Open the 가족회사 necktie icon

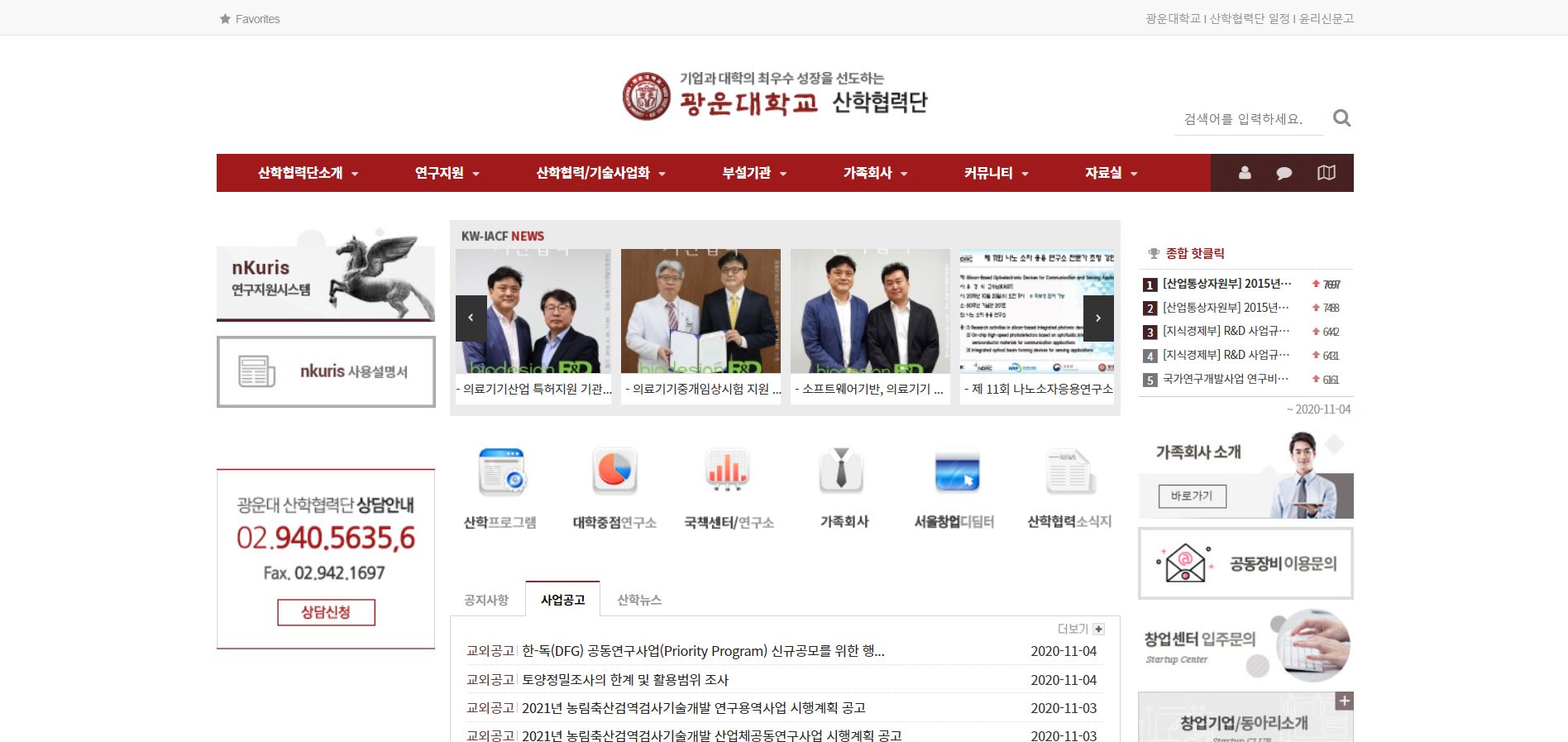[842, 472]
